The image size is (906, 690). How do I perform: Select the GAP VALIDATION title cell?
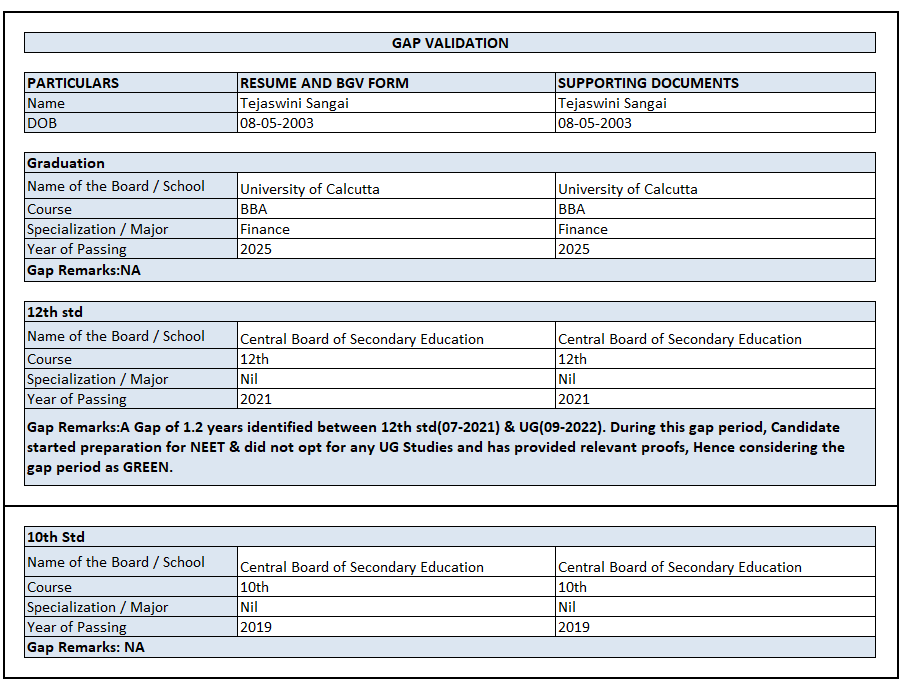pos(450,43)
